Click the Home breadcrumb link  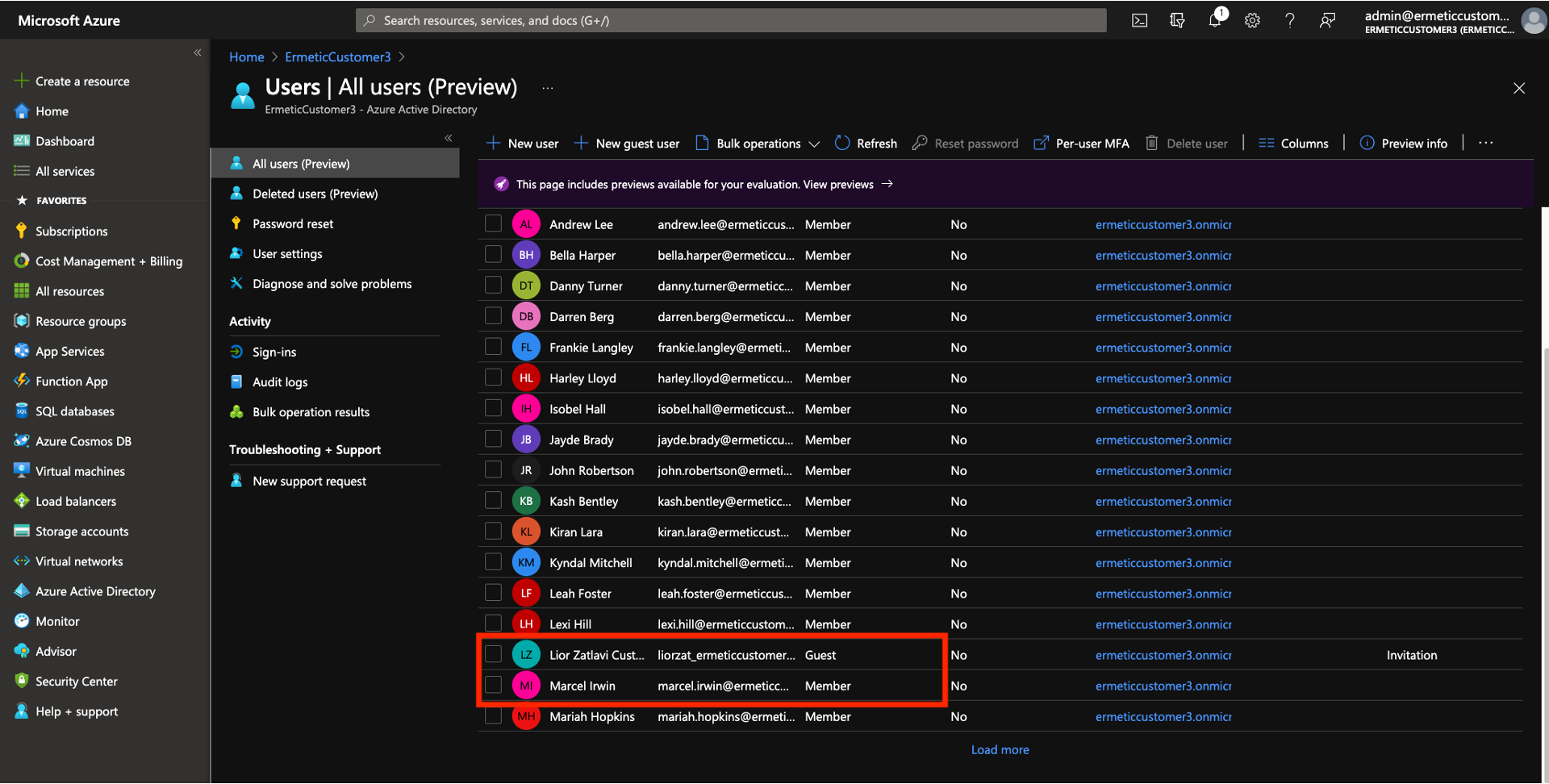click(246, 56)
